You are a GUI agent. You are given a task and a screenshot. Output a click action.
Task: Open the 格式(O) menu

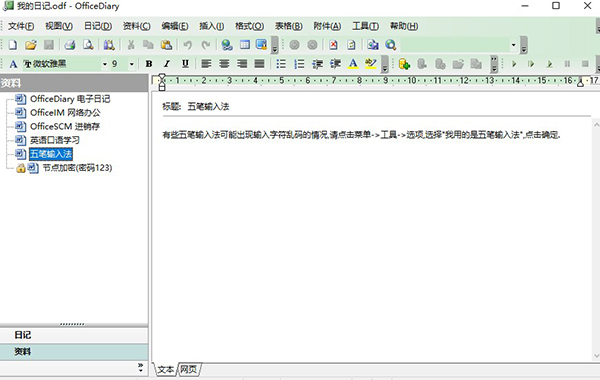tap(249, 26)
